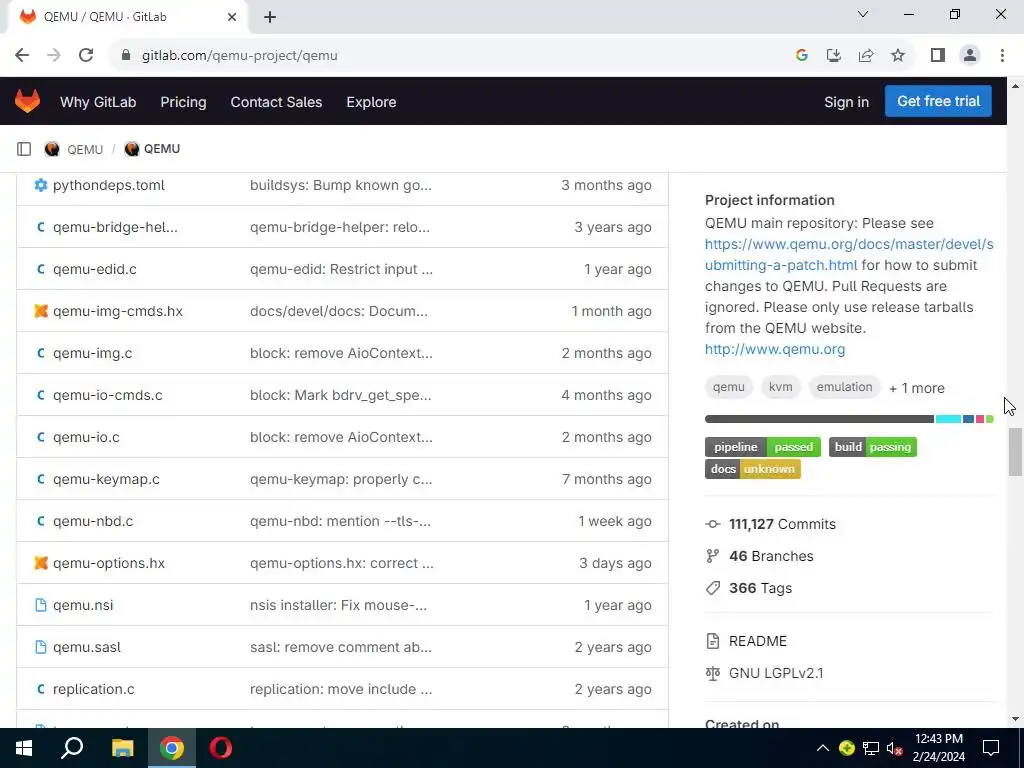Open File Explorer from the taskbar
The width and height of the screenshot is (1024, 768).
tap(122, 748)
